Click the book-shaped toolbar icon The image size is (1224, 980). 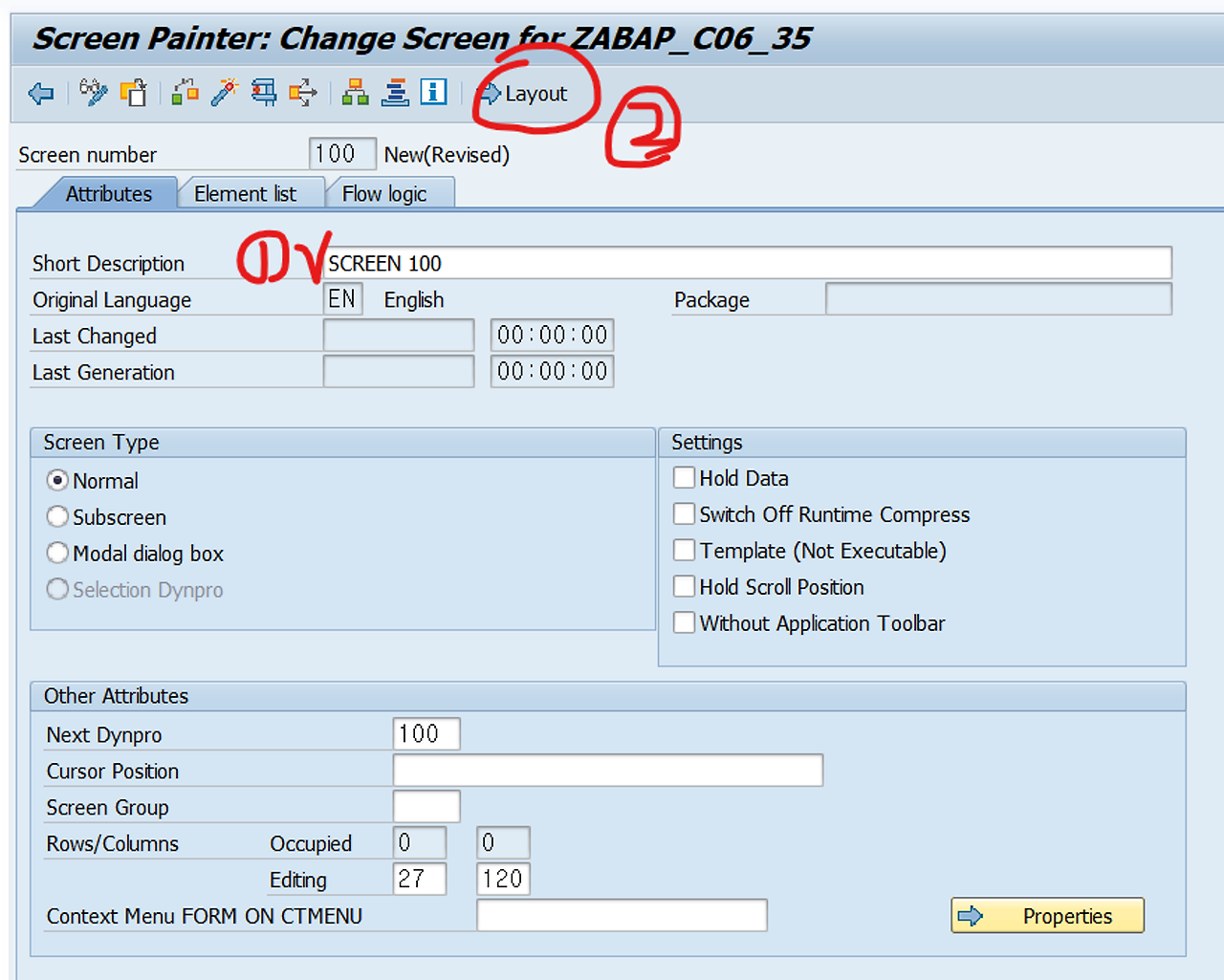point(264,92)
